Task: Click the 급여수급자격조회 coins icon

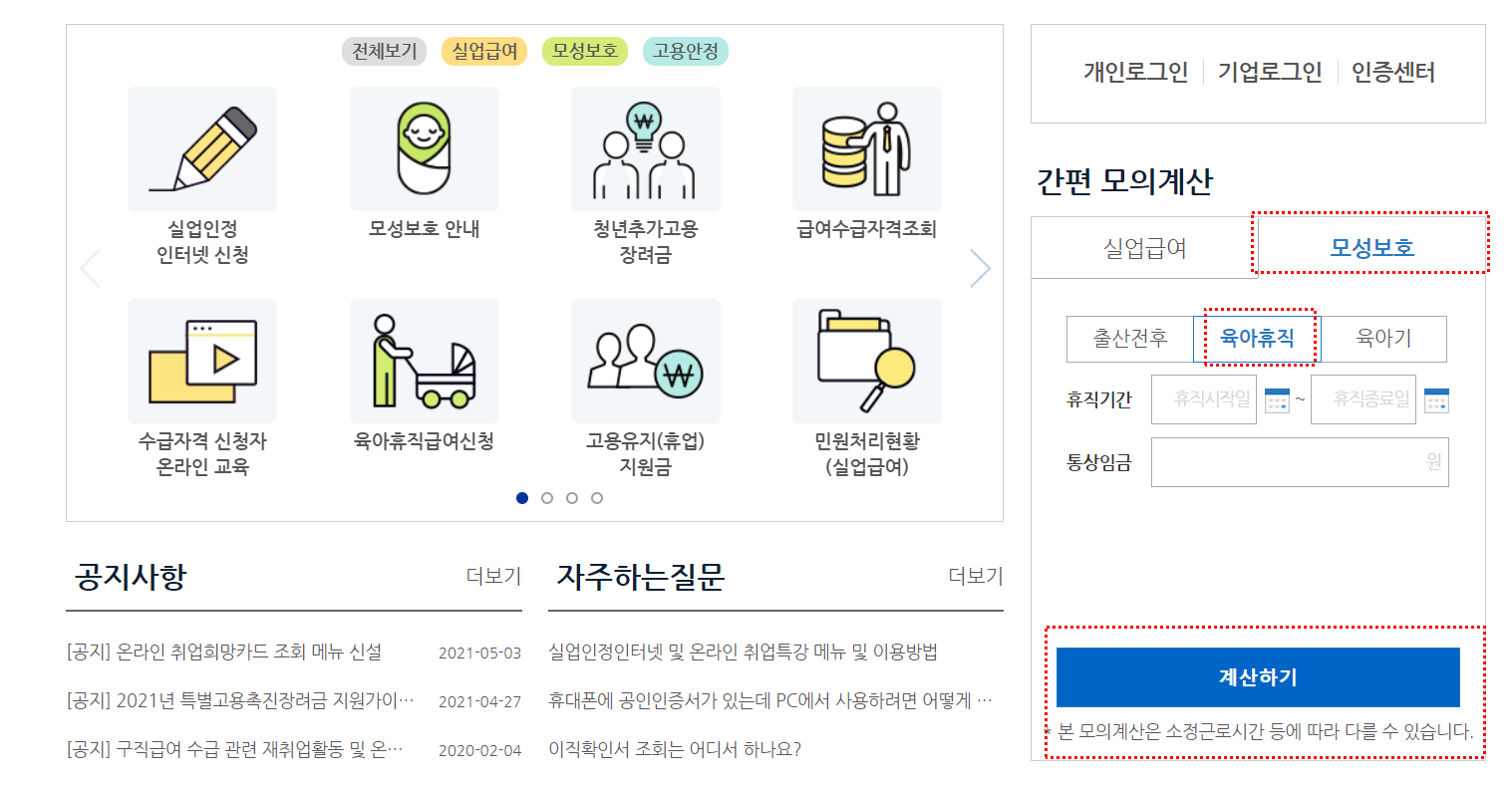Action: click(x=866, y=147)
